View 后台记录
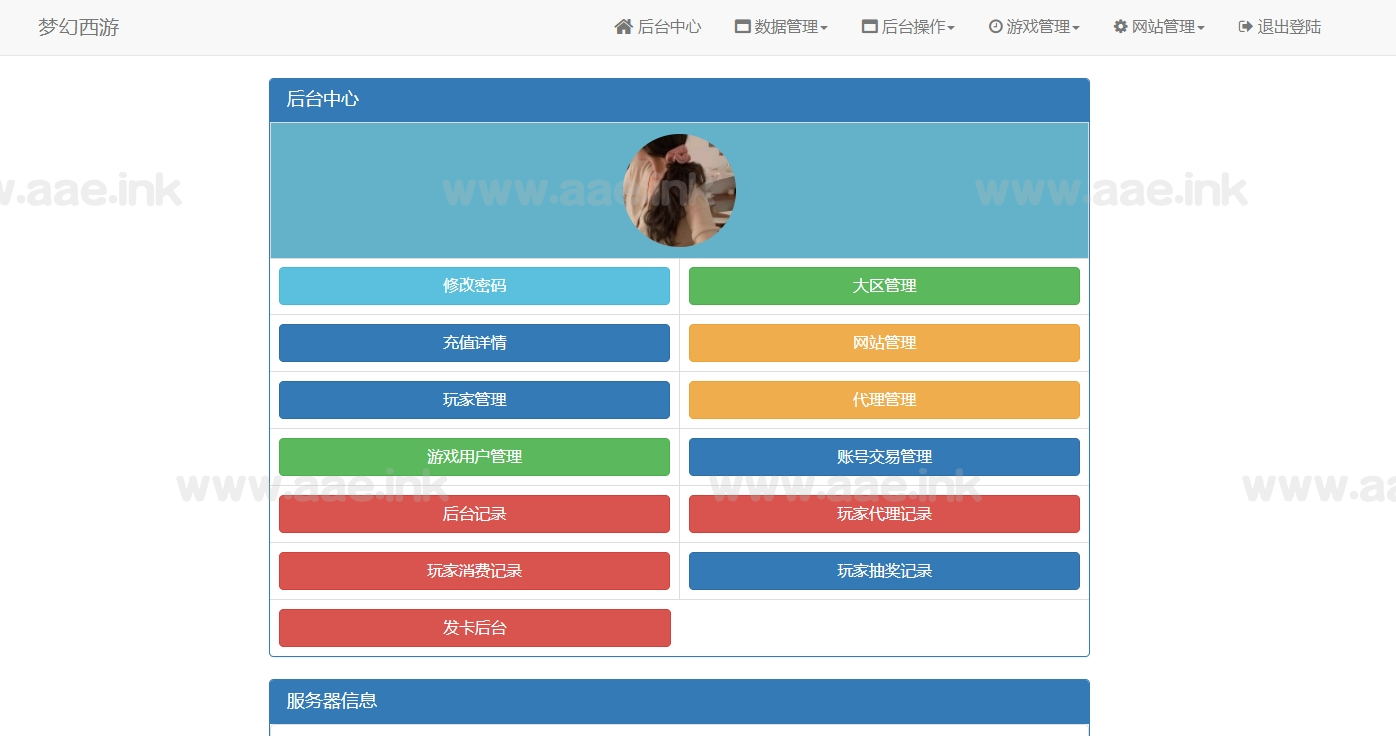The width and height of the screenshot is (1396, 736). pos(474,514)
